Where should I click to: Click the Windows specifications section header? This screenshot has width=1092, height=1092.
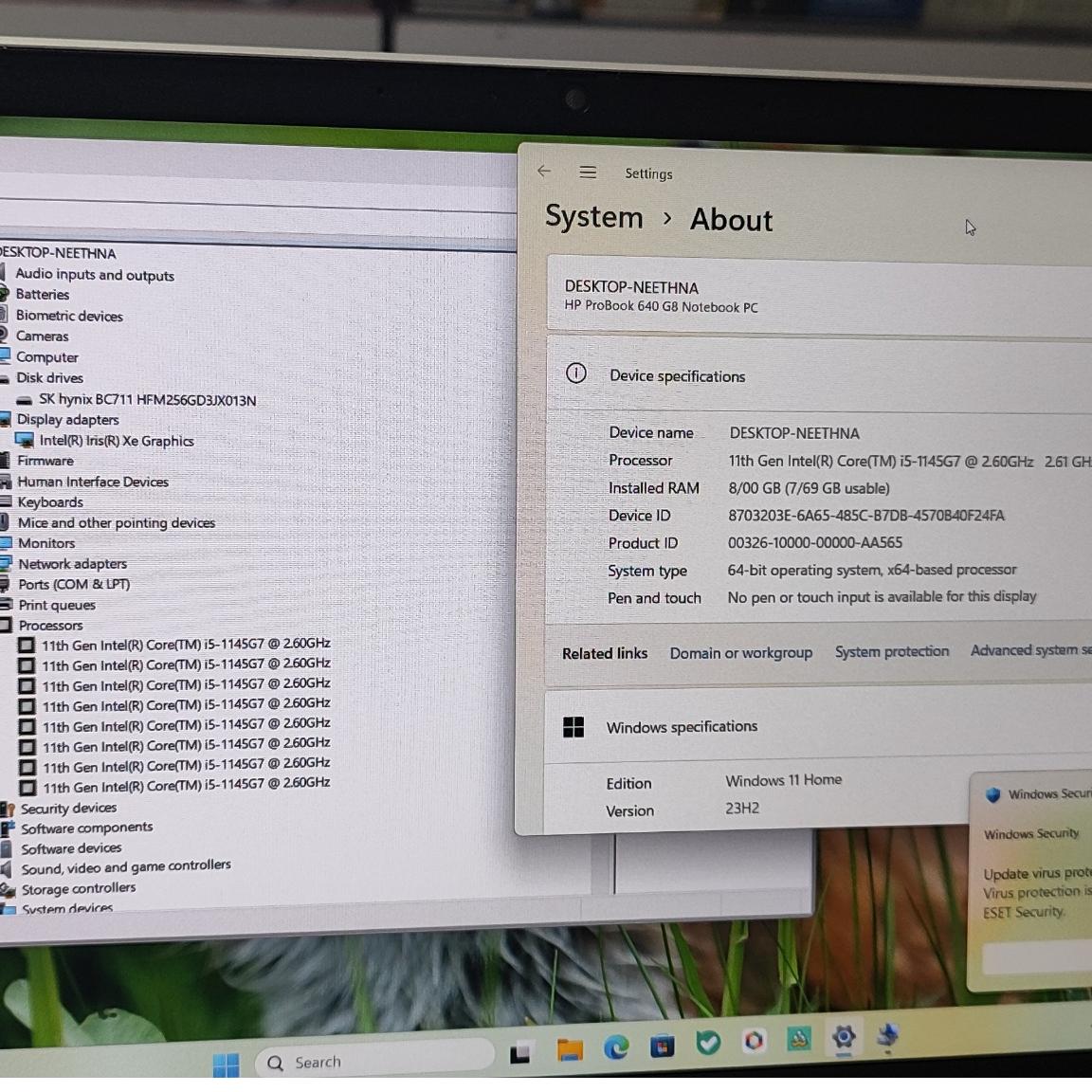point(818,726)
